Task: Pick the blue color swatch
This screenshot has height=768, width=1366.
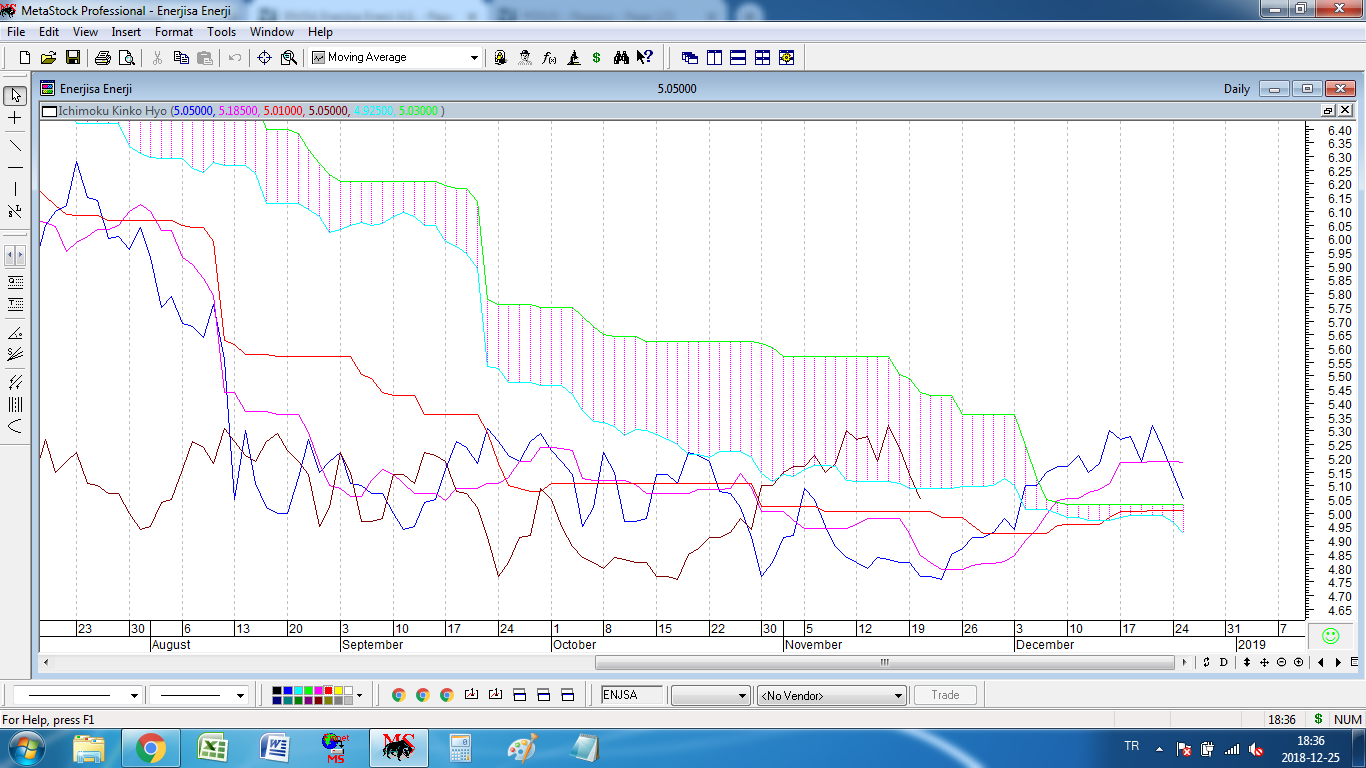Action: (x=289, y=690)
